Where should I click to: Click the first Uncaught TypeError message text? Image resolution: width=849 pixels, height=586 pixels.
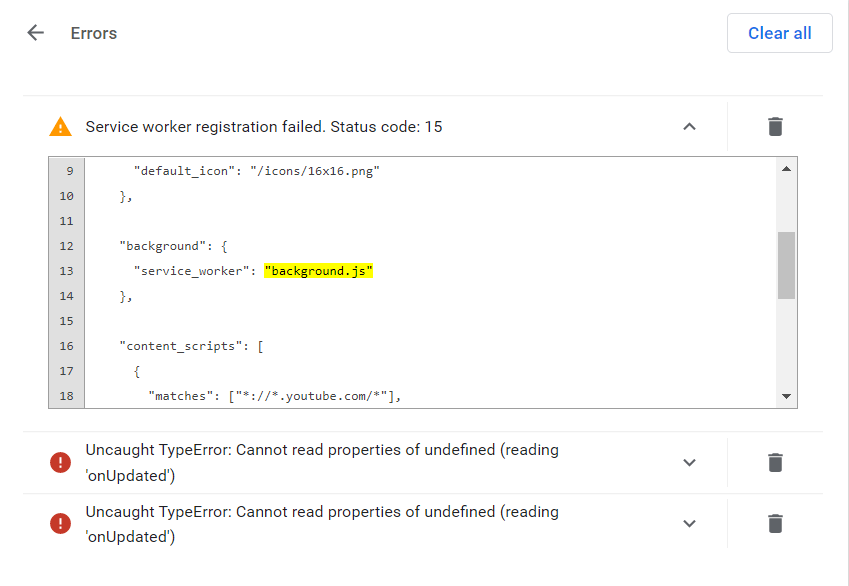pos(322,463)
